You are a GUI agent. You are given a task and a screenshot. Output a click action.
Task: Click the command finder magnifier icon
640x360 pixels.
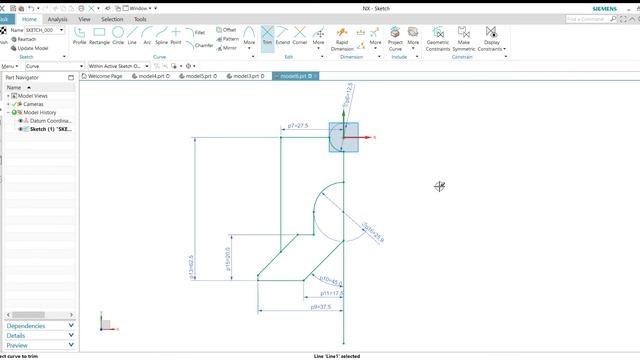pyautogui.click(x=613, y=19)
